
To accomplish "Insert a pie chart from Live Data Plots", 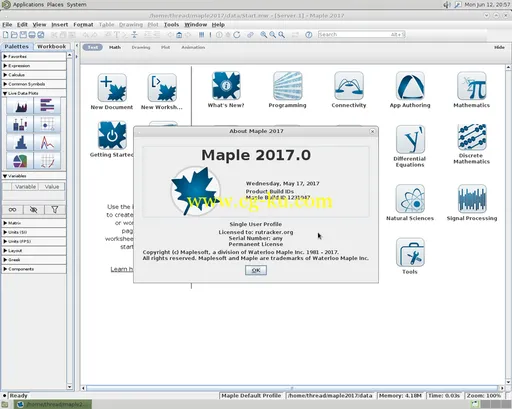I will (x=20, y=161).
